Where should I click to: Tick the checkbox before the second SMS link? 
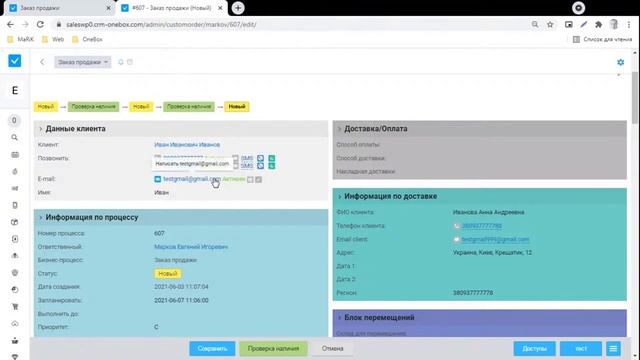pos(236,166)
